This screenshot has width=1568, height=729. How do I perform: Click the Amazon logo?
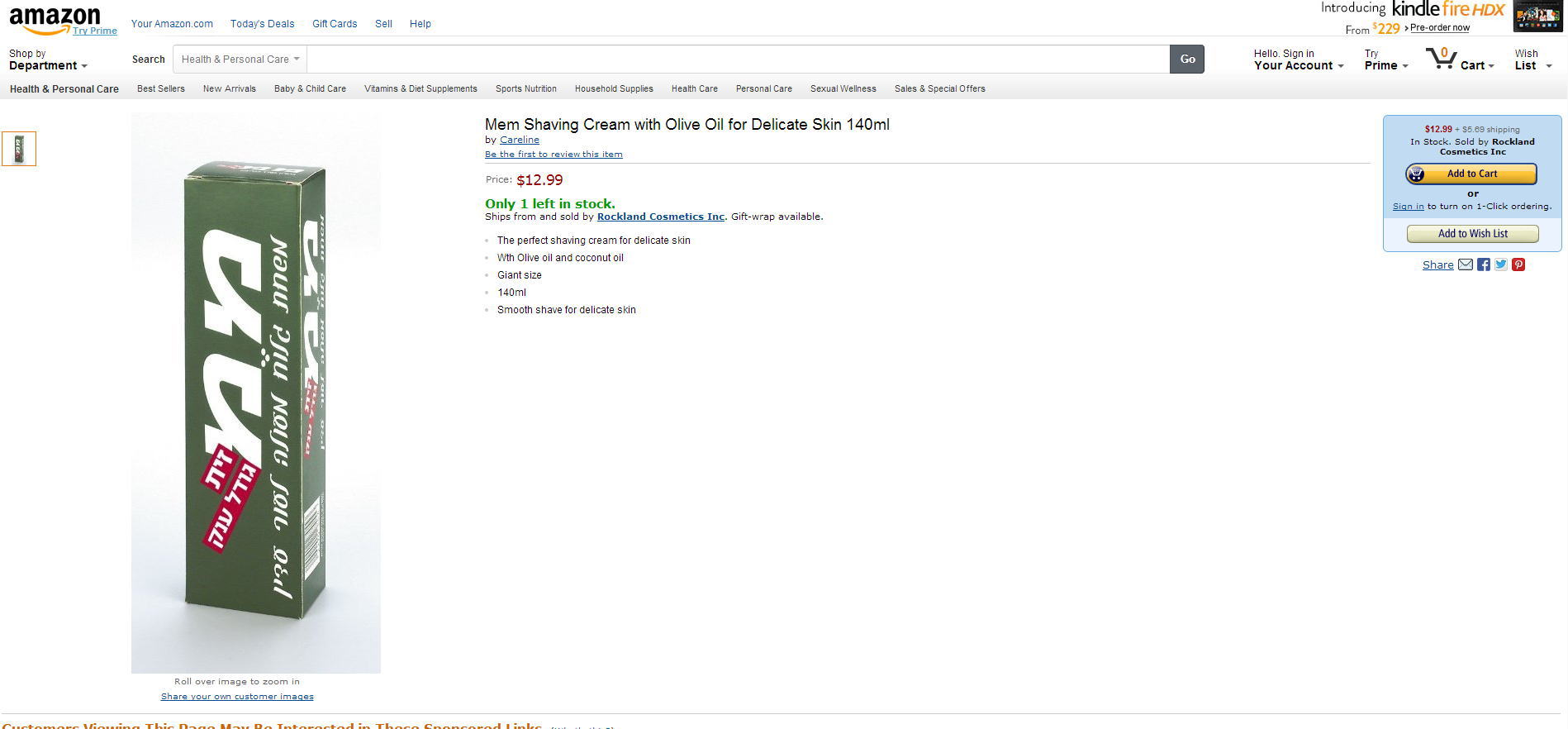(x=55, y=20)
